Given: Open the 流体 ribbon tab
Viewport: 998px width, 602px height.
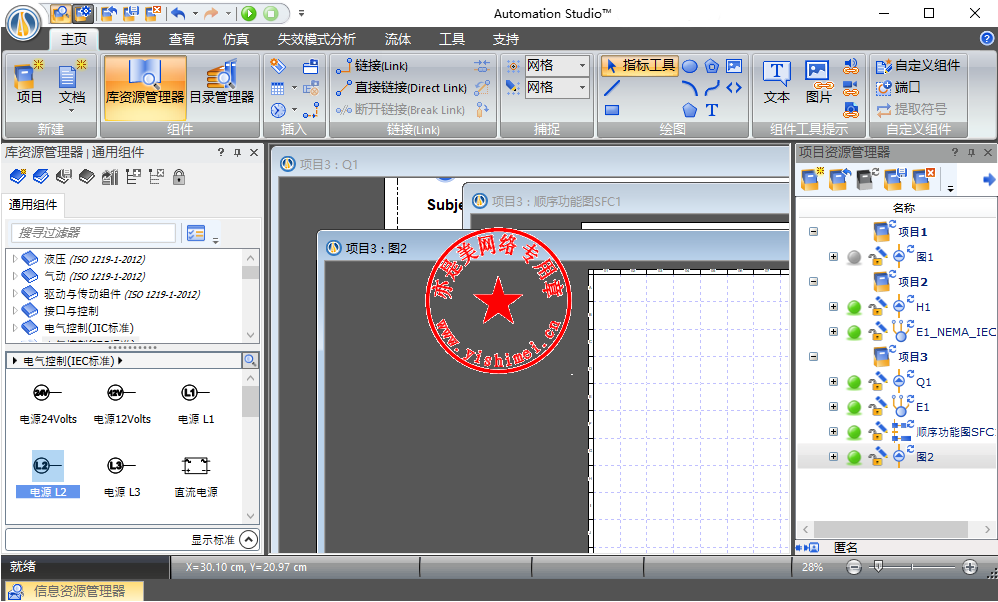Looking at the screenshot, I should coord(398,39).
